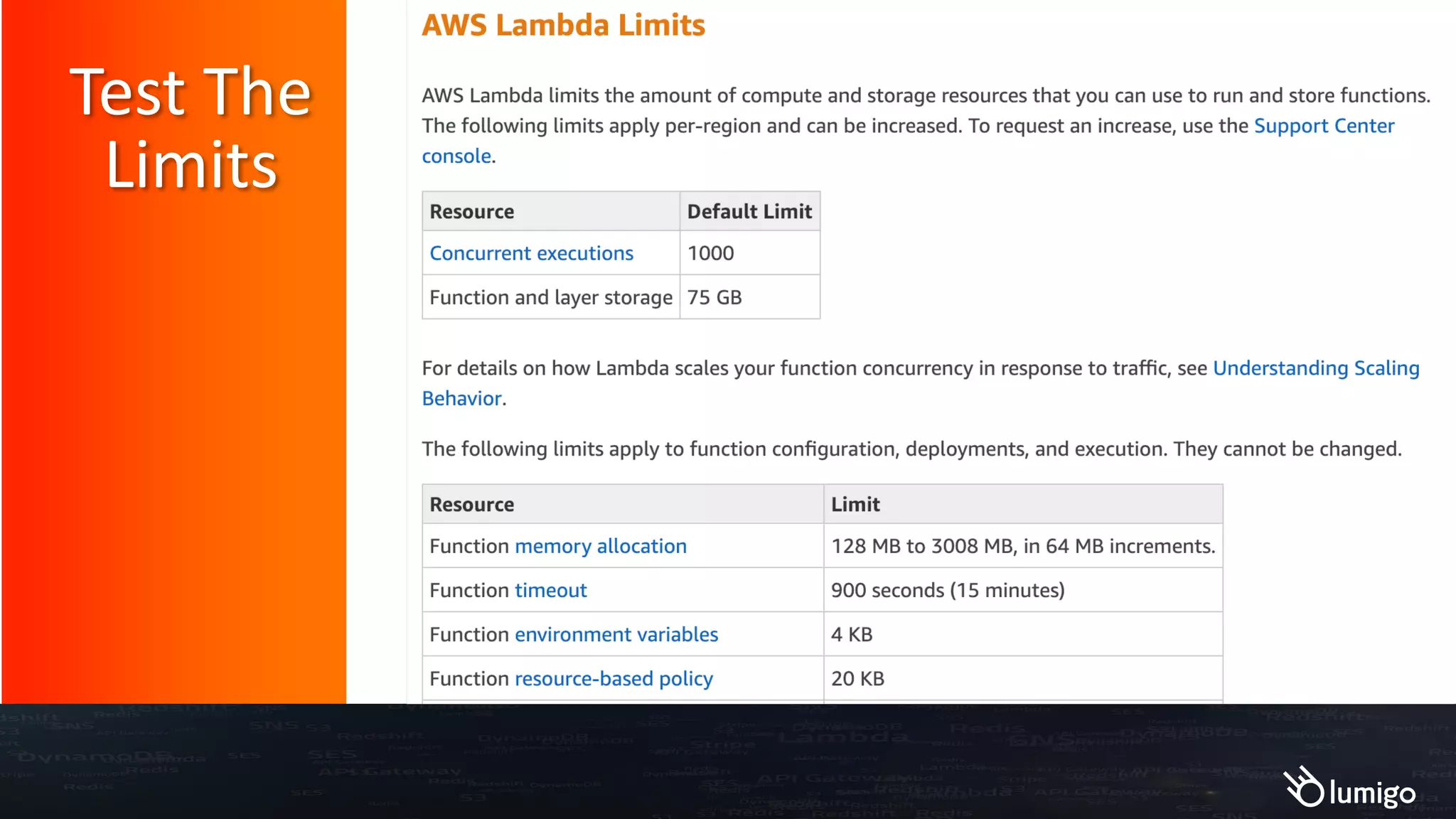Select the 4 KB limit cell

(851, 634)
